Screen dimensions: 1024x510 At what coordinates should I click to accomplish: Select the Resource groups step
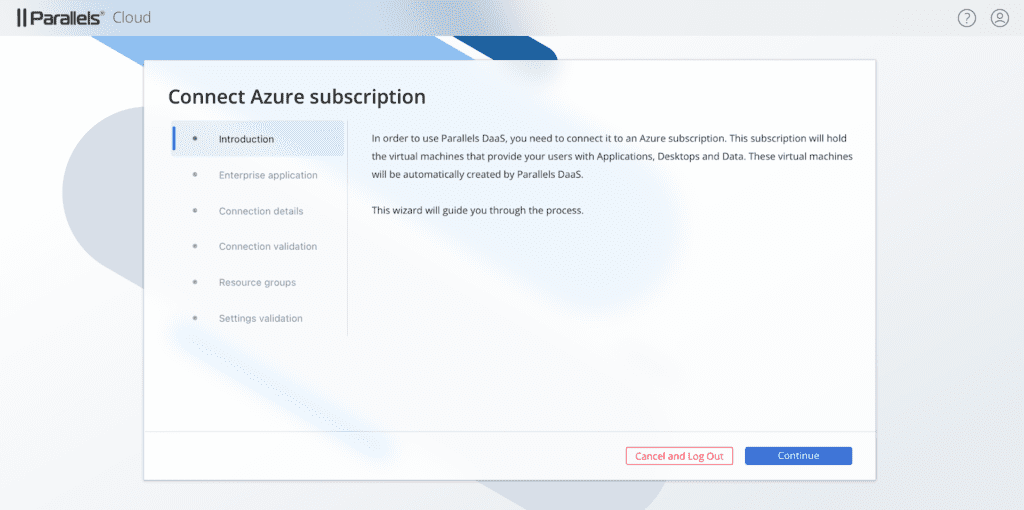(x=258, y=282)
